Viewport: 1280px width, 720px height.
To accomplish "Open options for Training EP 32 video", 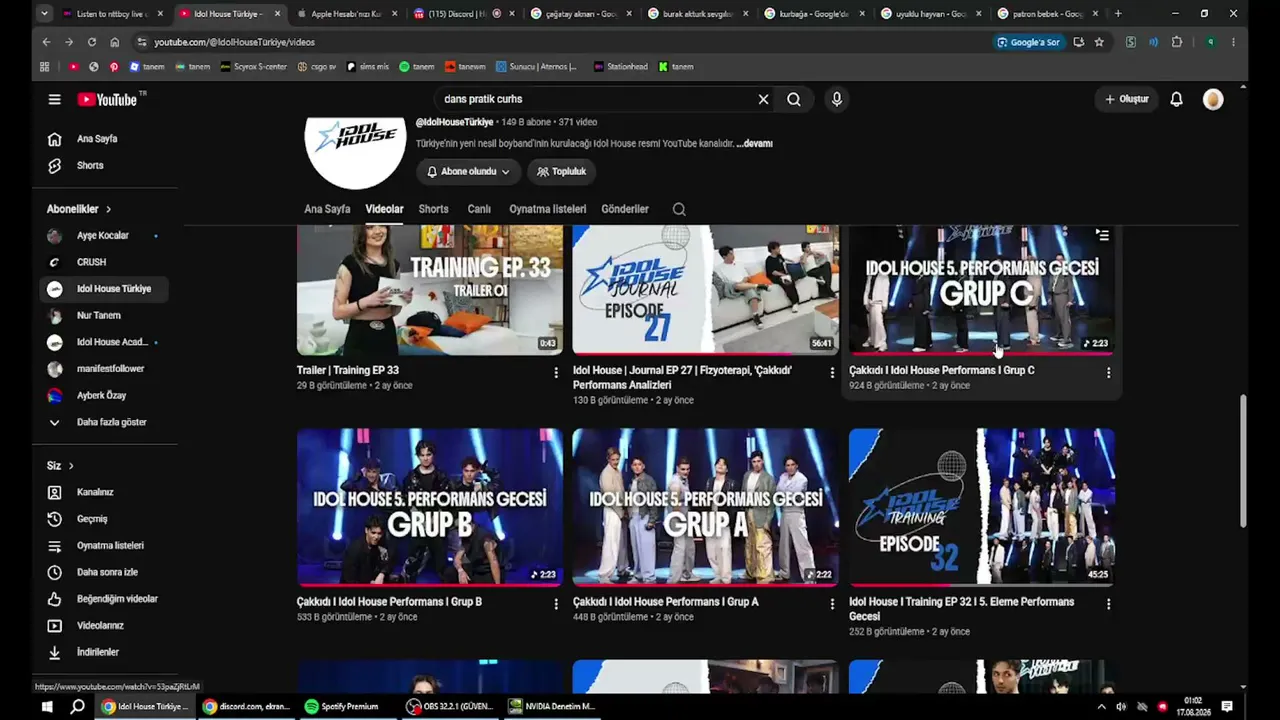I will tap(1108, 604).
